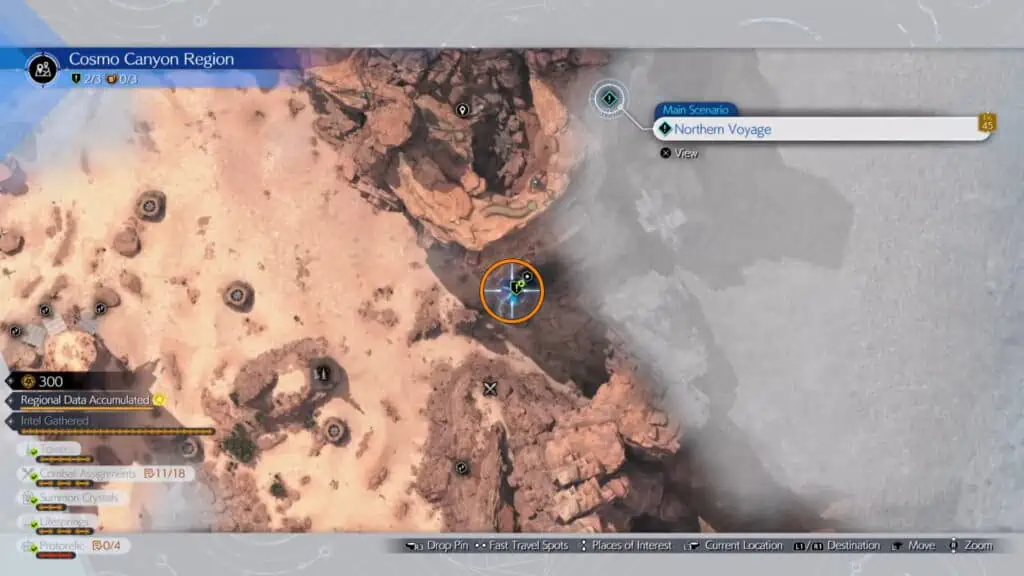
Task: Click the 2/3 counter under the region title
Action: (92, 79)
